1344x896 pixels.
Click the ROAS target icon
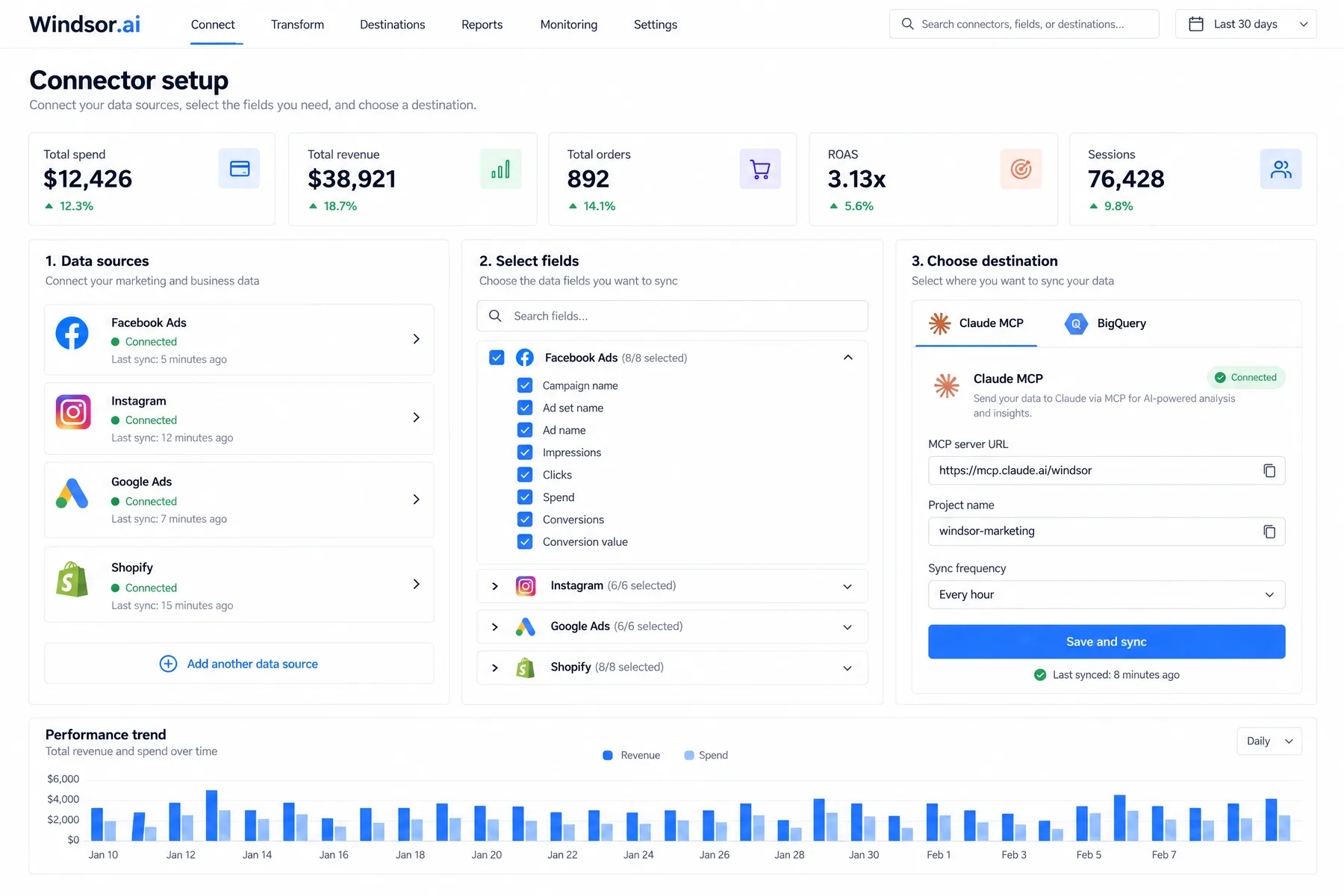tap(1021, 169)
